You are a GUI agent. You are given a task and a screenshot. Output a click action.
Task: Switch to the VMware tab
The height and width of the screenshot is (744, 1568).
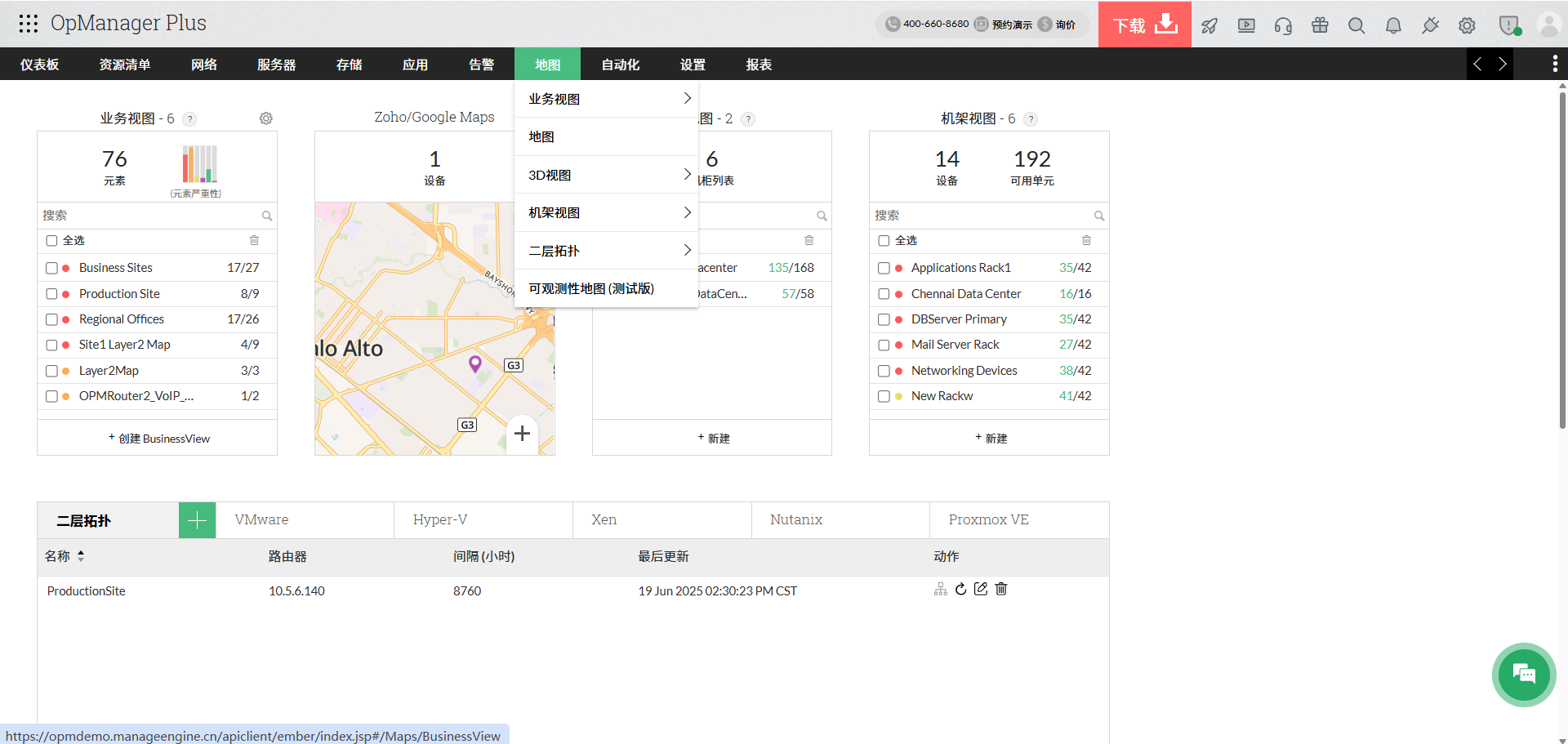pyautogui.click(x=261, y=519)
